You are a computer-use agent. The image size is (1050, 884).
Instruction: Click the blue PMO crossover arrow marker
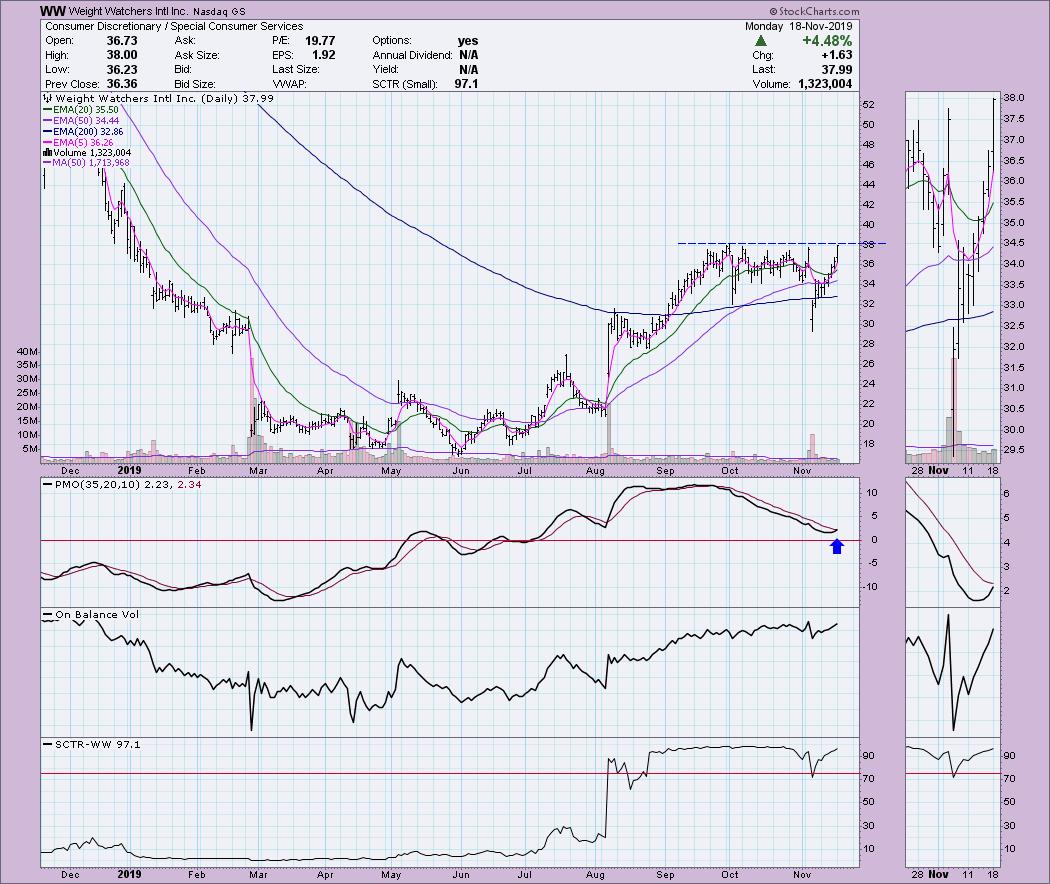click(837, 546)
